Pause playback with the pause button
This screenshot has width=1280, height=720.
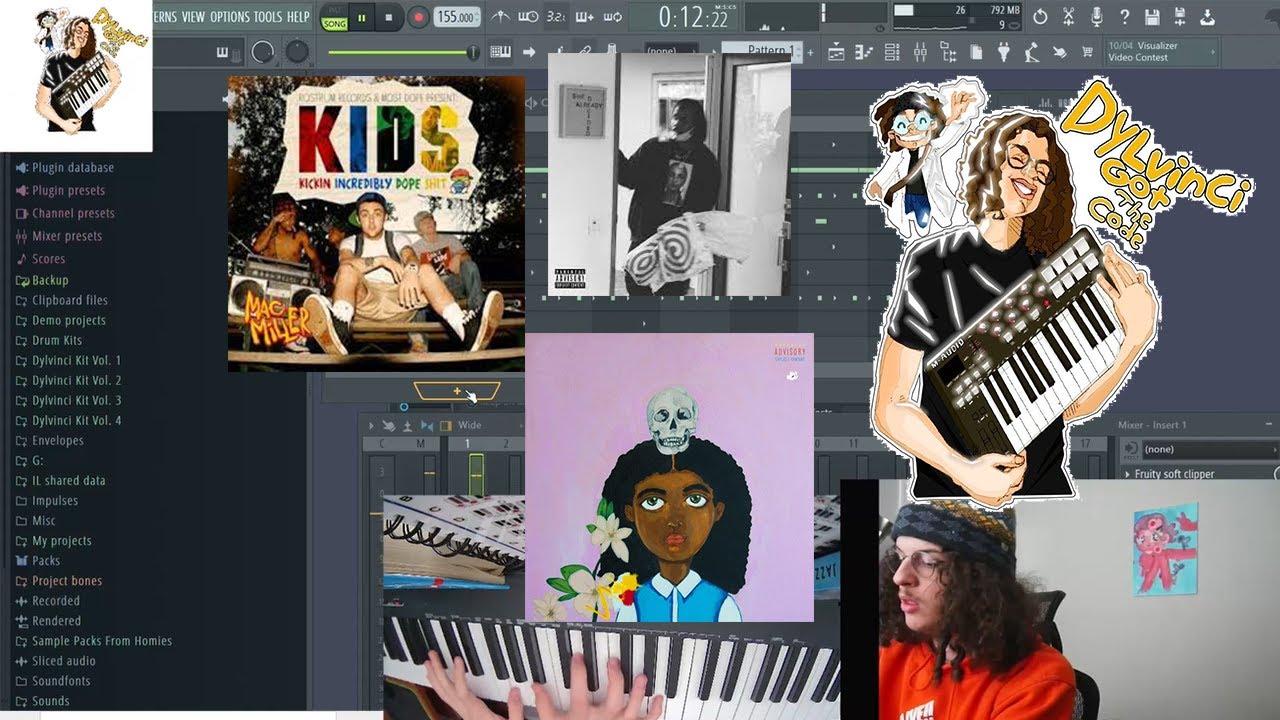click(361, 17)
